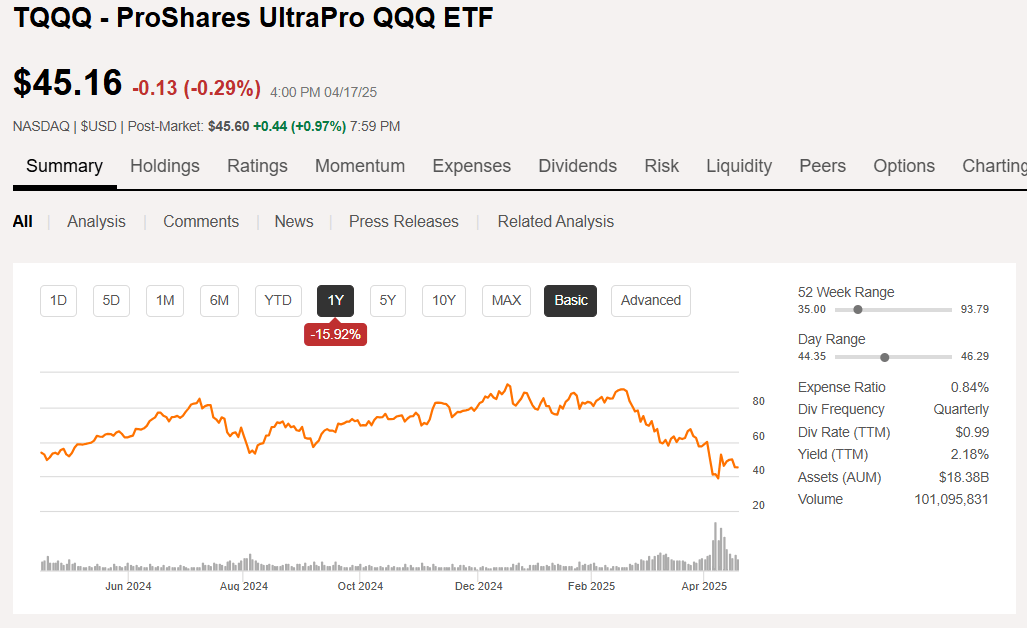View the Dividends tab

click(577, 166)
